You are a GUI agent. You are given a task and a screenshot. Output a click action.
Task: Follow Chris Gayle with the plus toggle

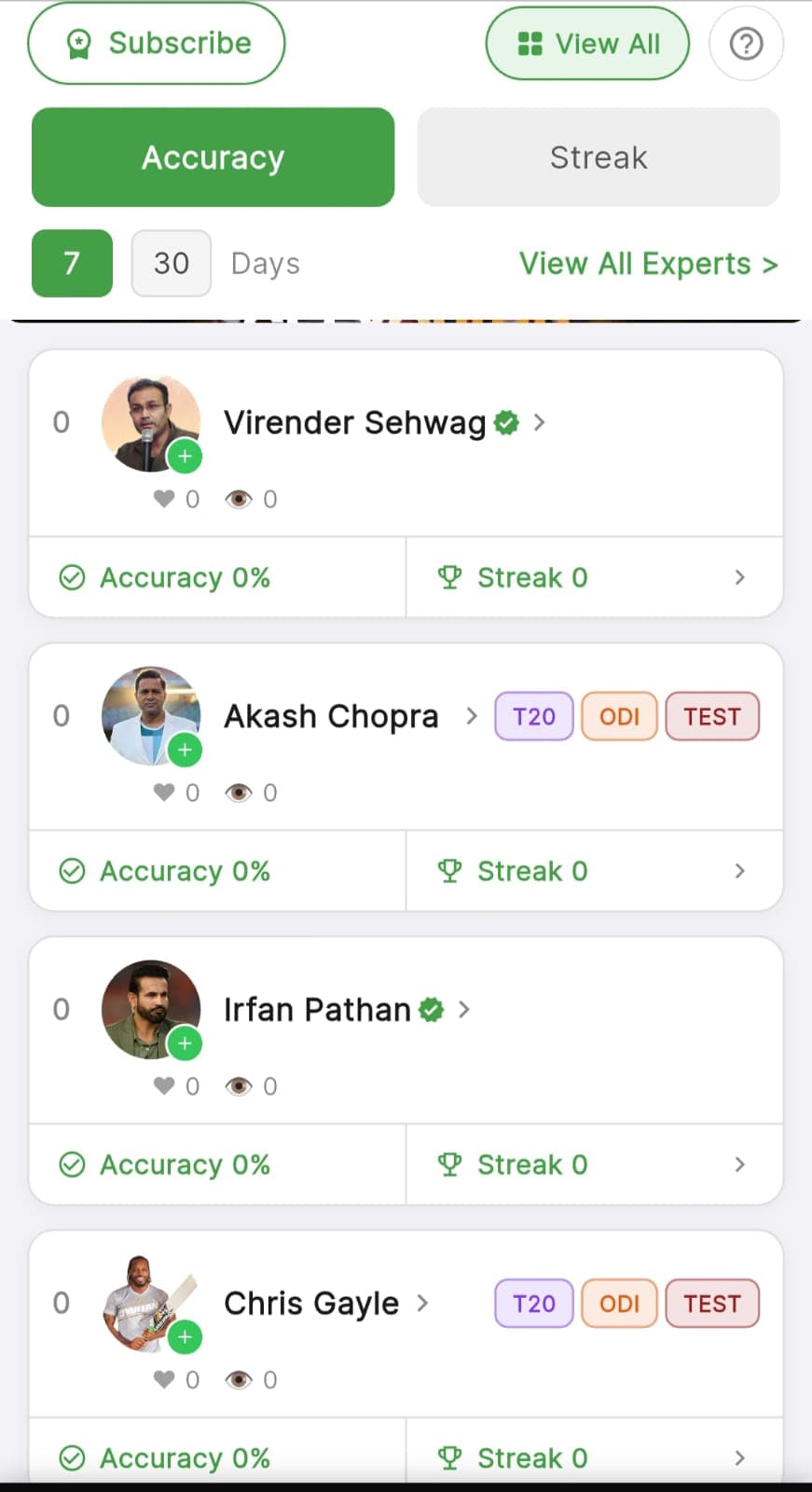coord(186,1336)
